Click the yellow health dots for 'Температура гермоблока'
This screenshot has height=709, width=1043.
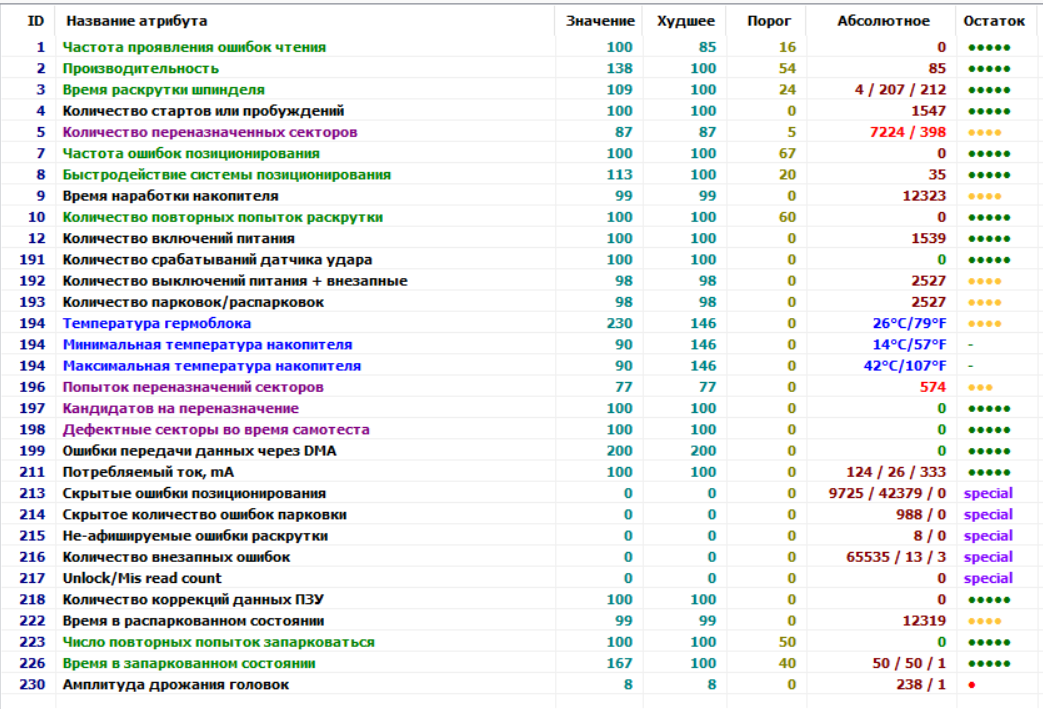pos(984,324)
